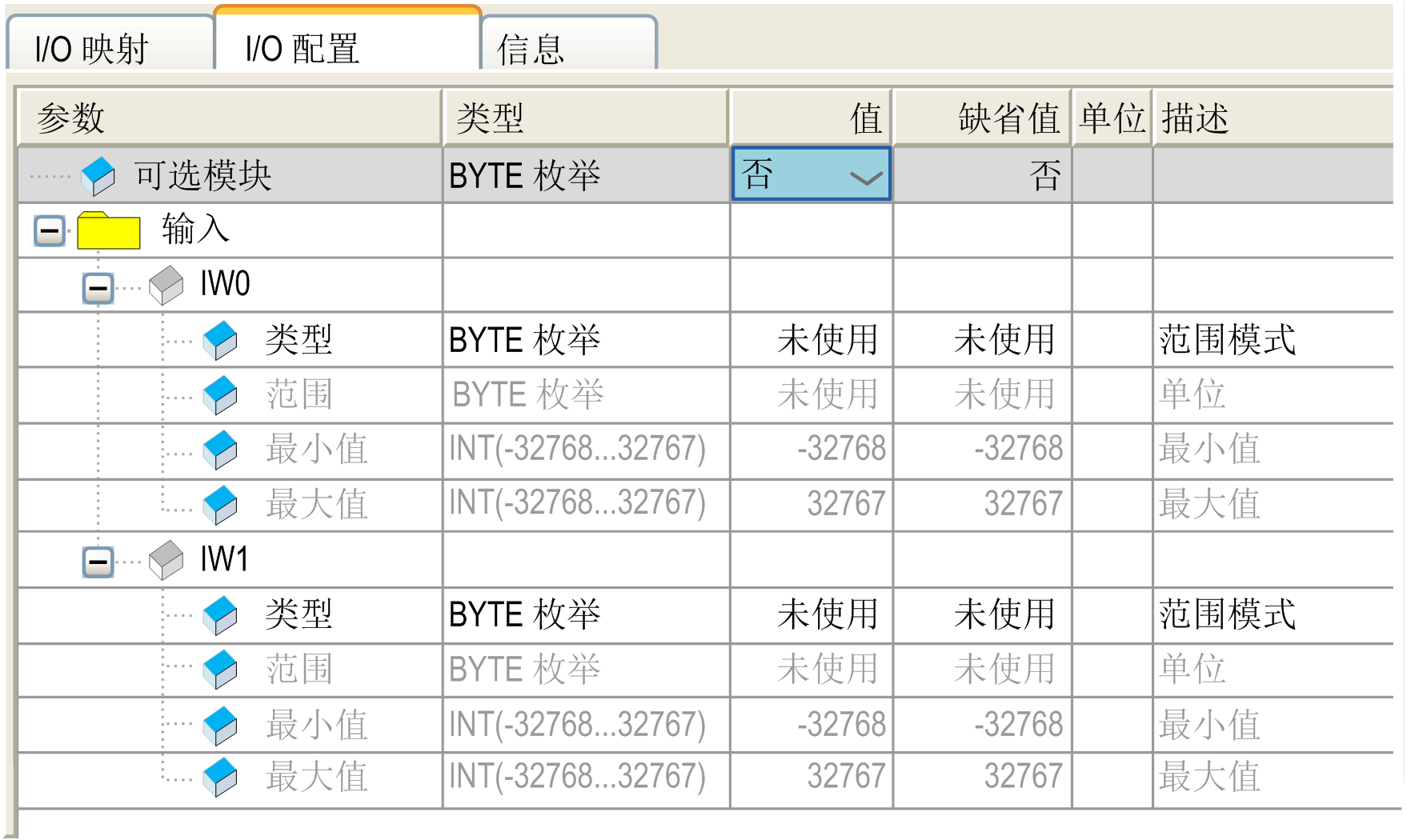Click the blue cube icon of IW1 类型

(x=220, y=615)
